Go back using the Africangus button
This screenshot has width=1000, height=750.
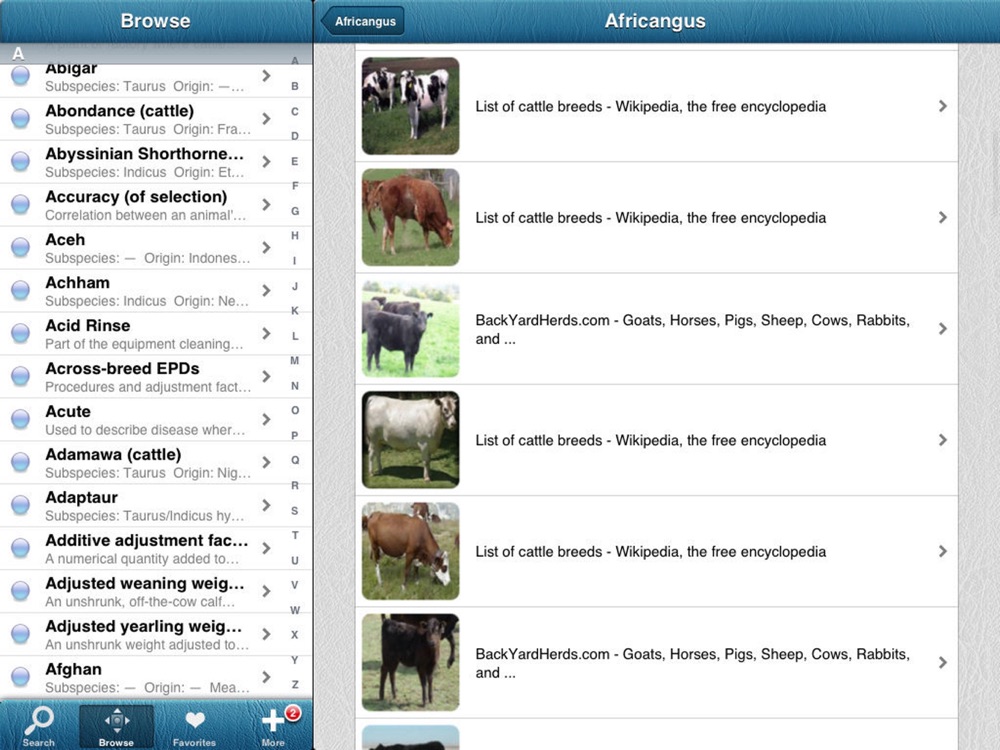click(x=363, y=21)
